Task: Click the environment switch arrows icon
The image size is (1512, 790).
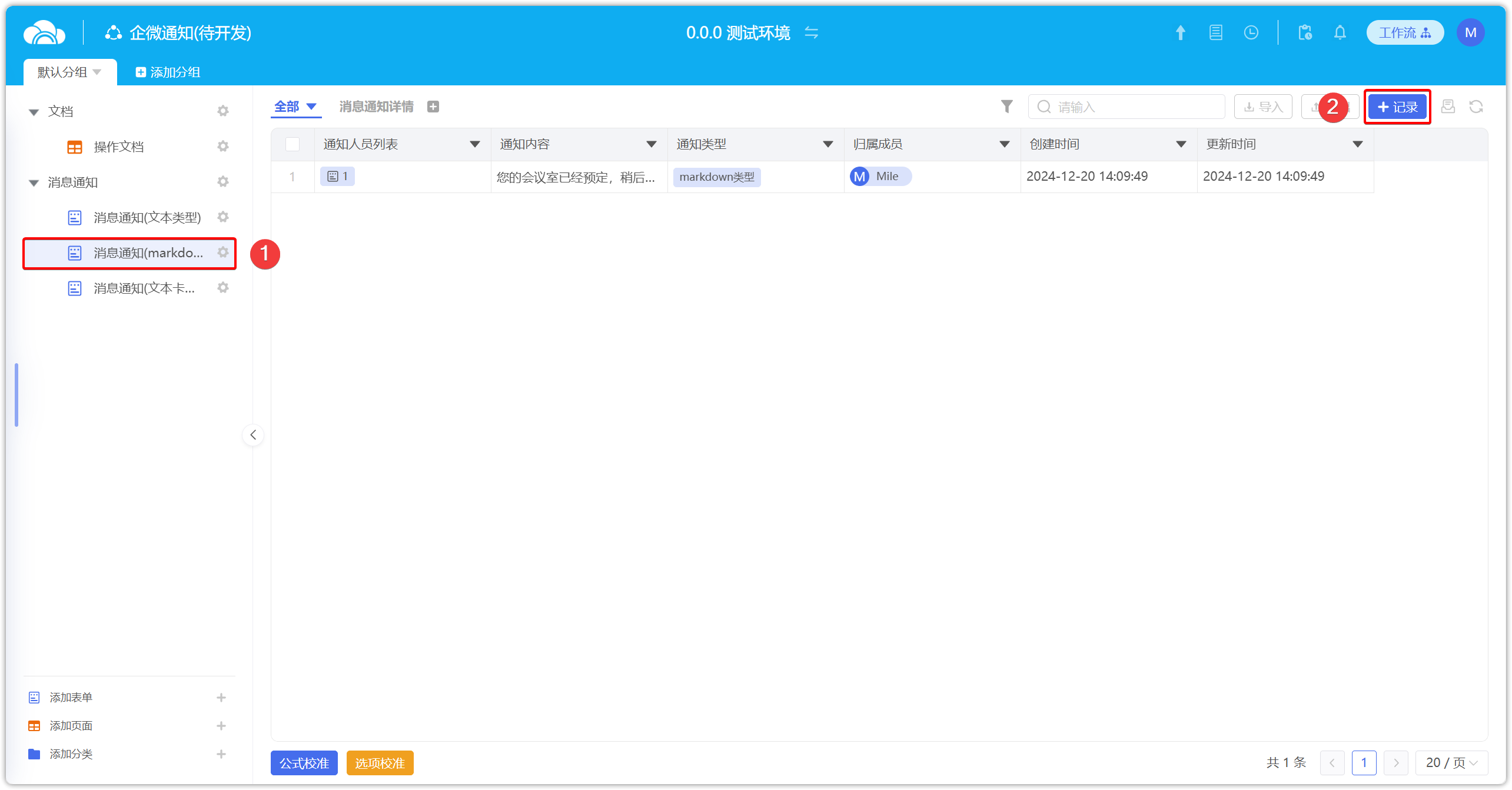Action: tap(812, 32)
